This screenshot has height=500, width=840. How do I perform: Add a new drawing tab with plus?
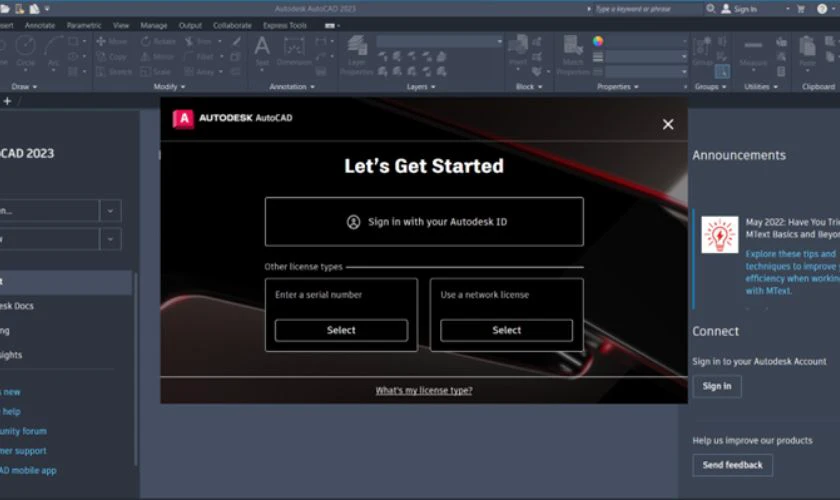point(7,101)
